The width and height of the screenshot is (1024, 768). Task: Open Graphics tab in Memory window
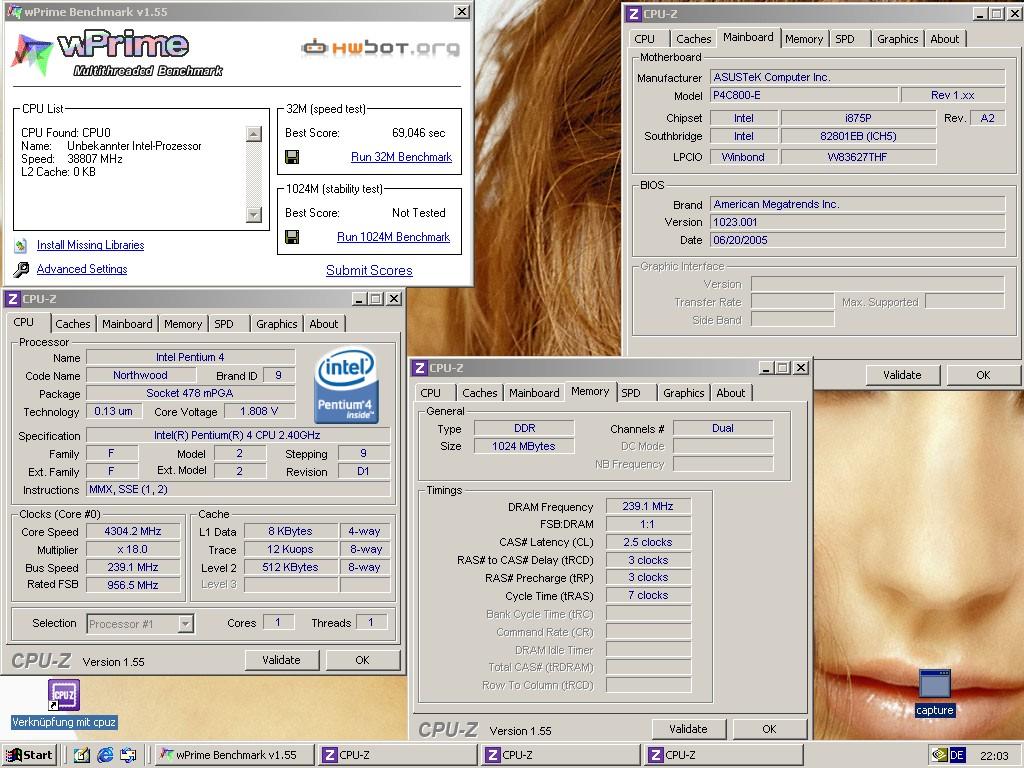[x=683, y=393]
